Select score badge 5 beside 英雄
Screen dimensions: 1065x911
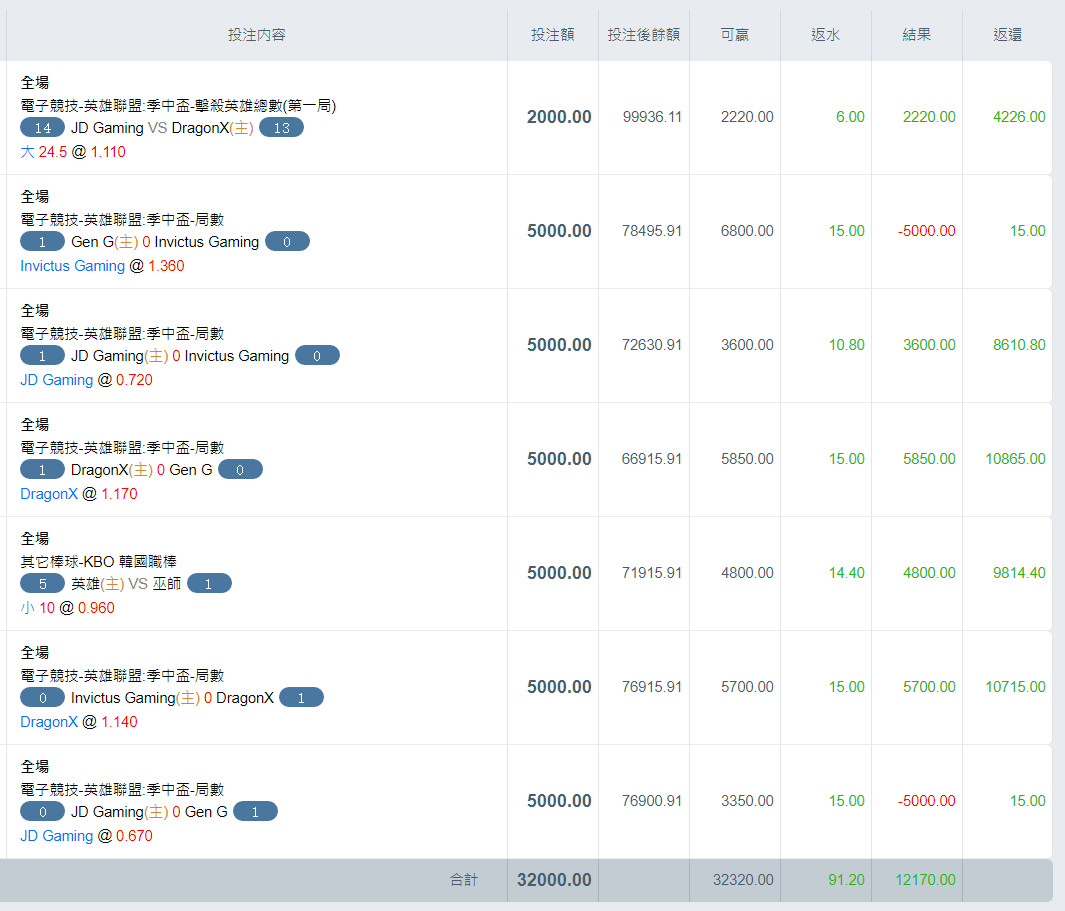(43, 584)
